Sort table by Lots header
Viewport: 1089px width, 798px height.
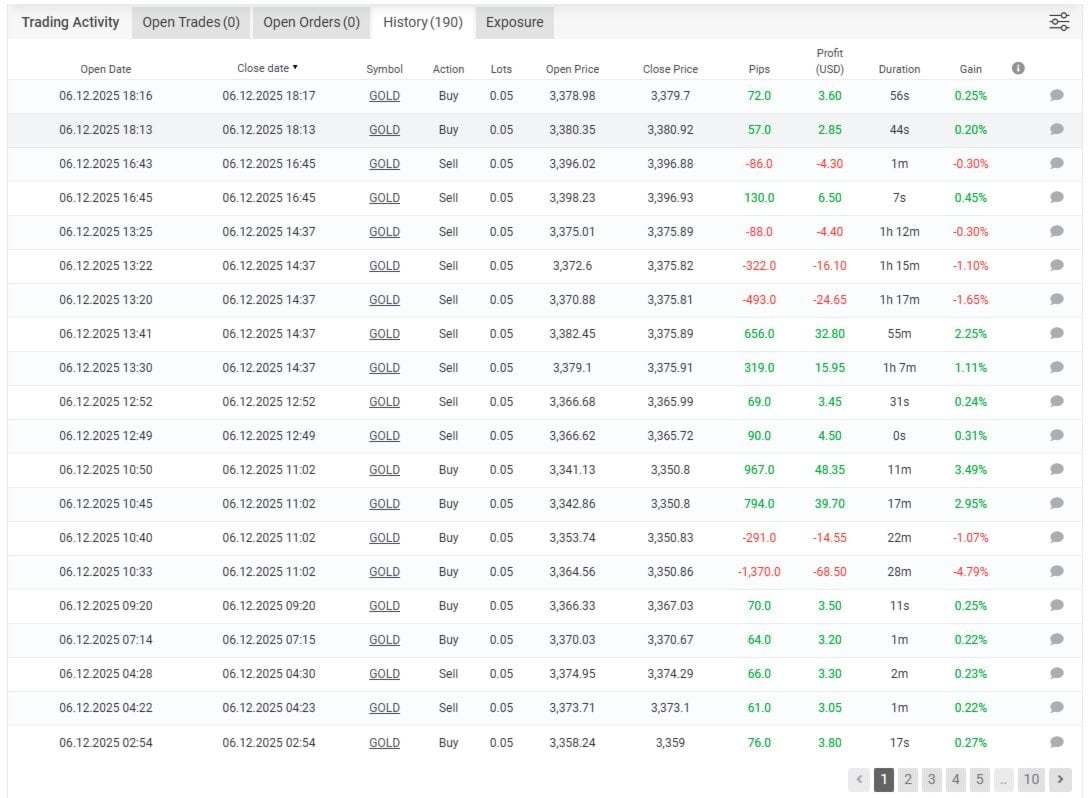click(x=501, y=69)
